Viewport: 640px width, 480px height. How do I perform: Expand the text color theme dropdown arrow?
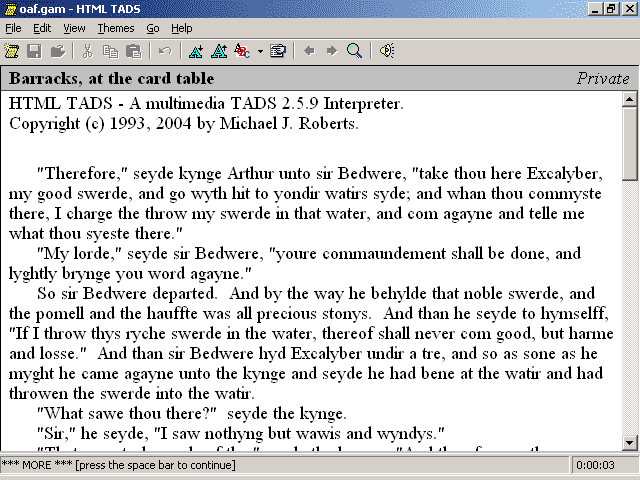coord(259,50)
